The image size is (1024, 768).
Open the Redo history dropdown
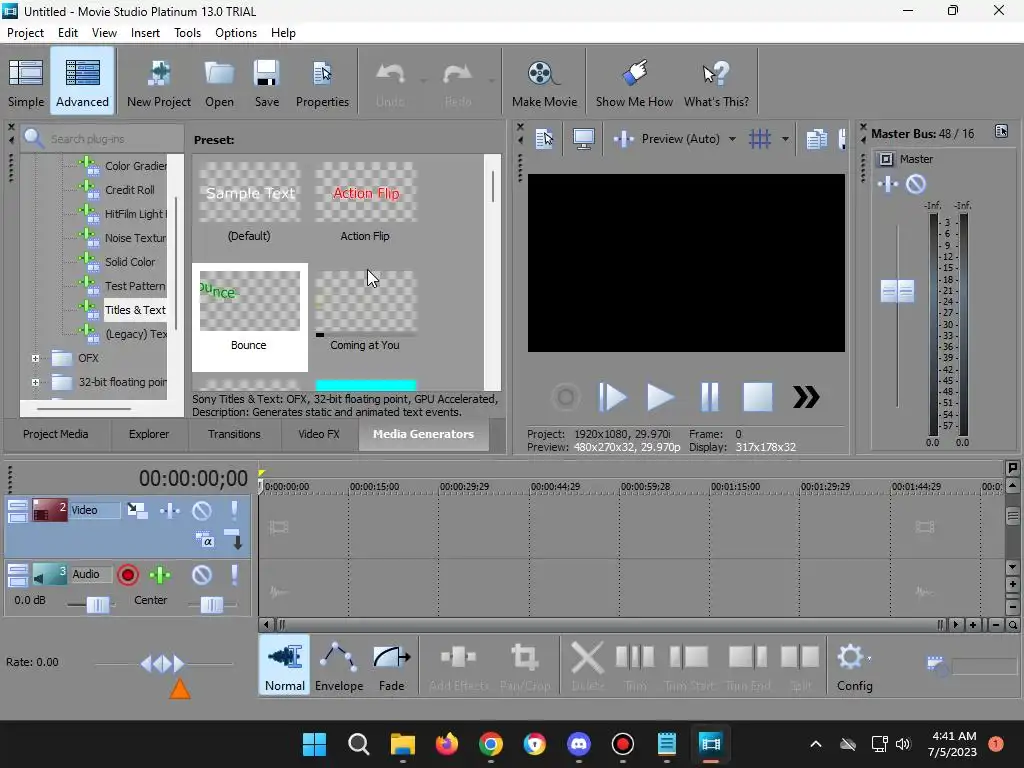coord(491,82)
